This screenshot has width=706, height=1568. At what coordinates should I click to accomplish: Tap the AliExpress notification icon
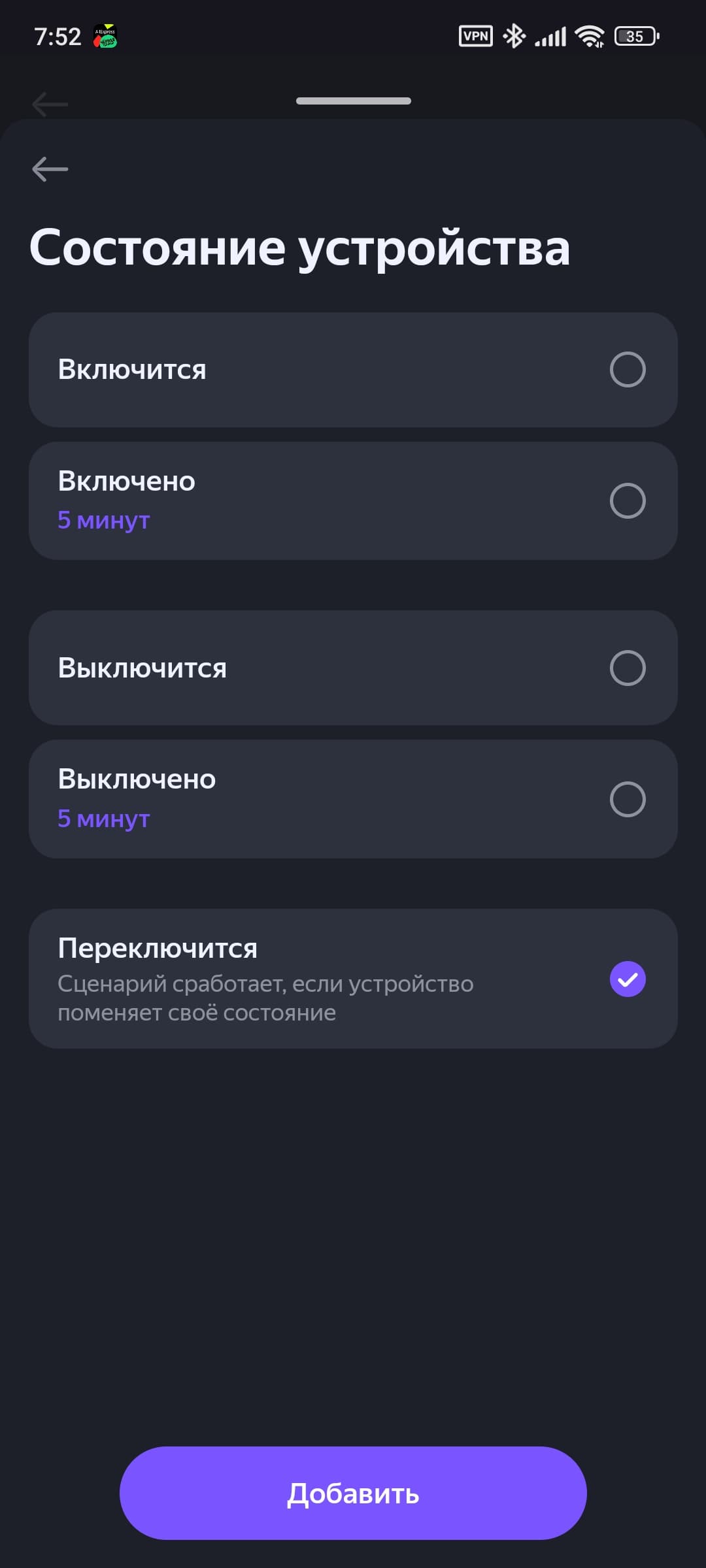click(x=105, y=37)
